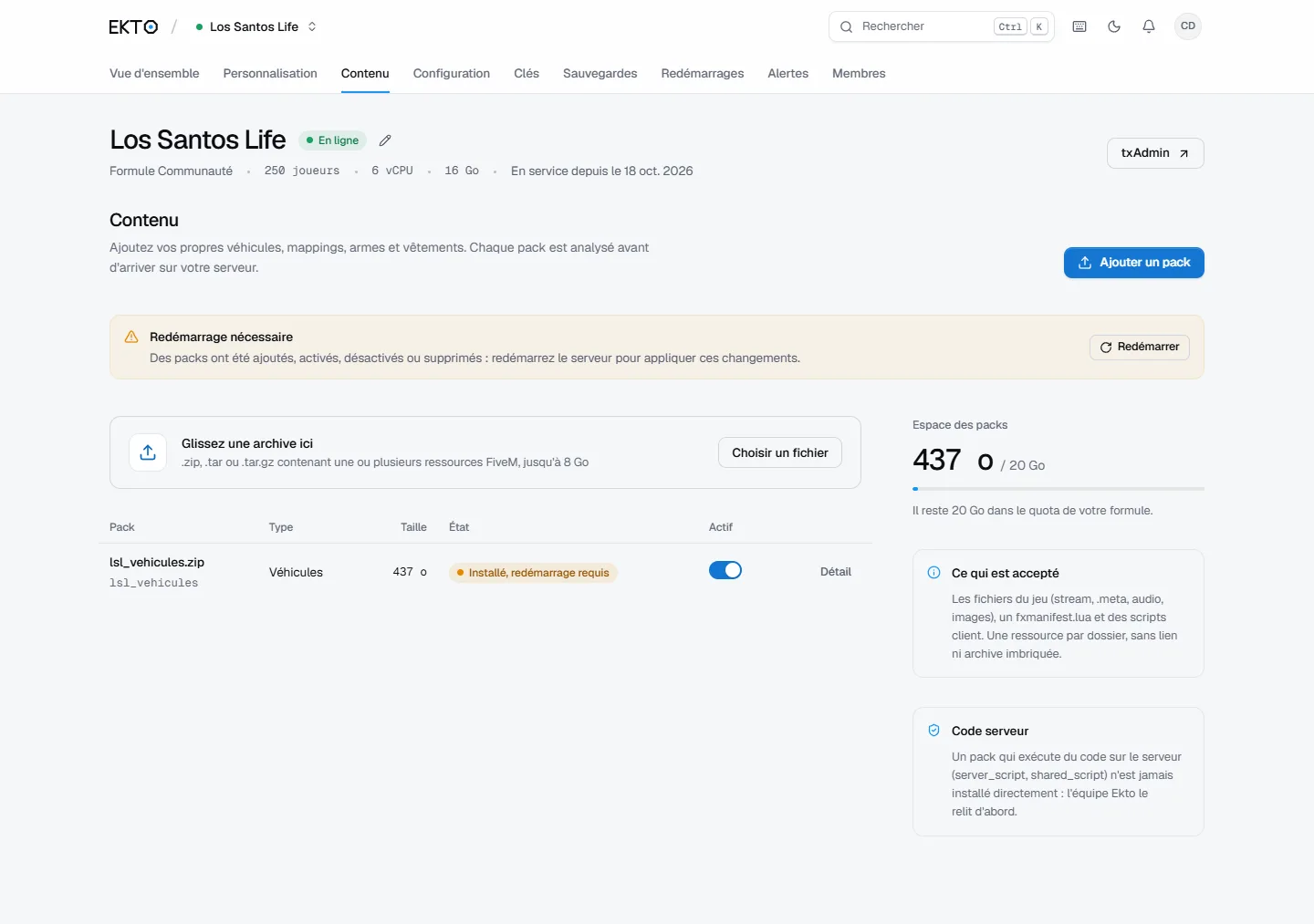Select the Contenu tab
This screenshot has height=924, width=1314.
pyautogui.click(x=365, y=74)
